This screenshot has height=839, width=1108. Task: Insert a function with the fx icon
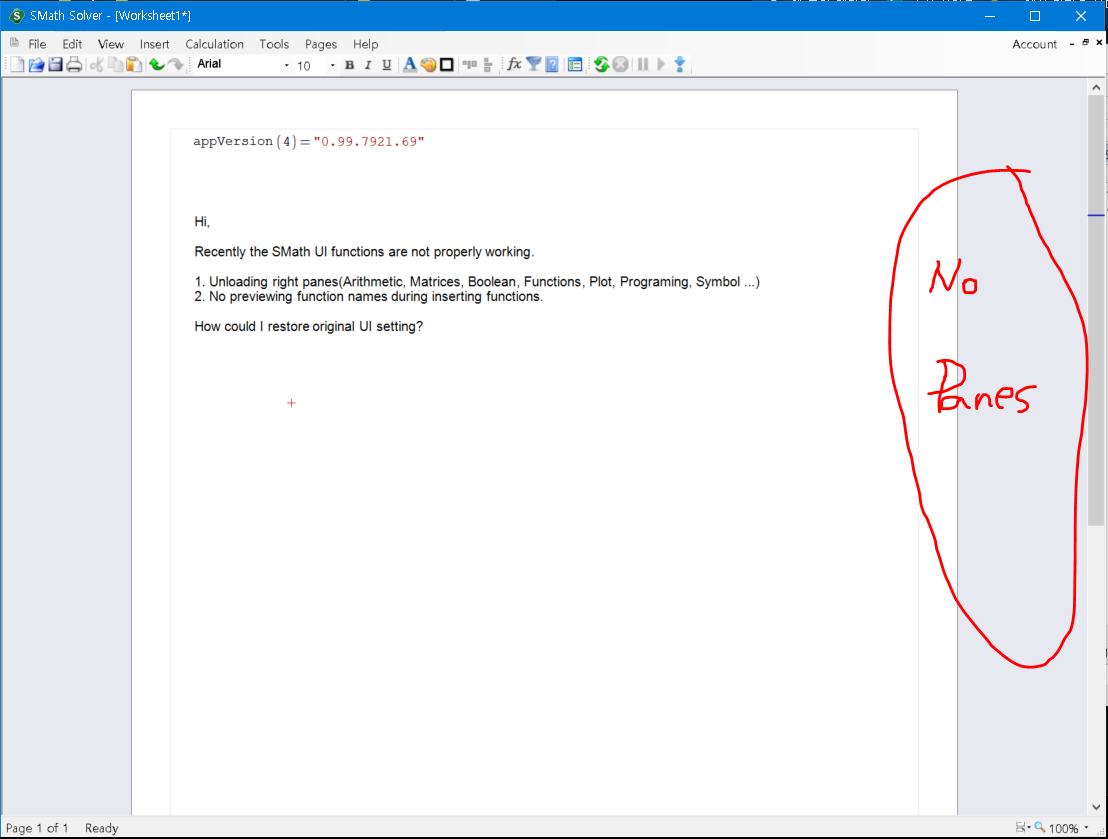click(514, 65)
